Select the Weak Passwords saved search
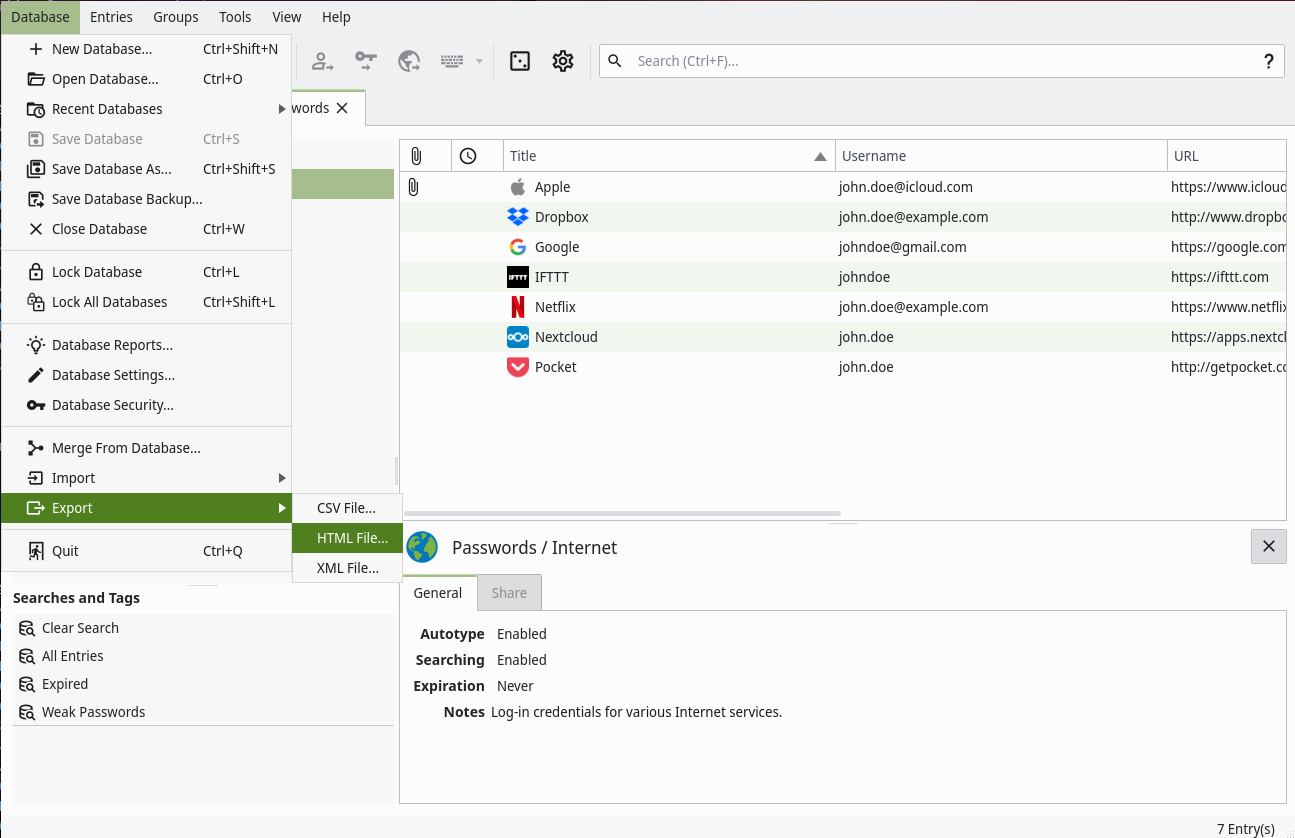Viewport: 1295px width, 838px height. [93, 712]
